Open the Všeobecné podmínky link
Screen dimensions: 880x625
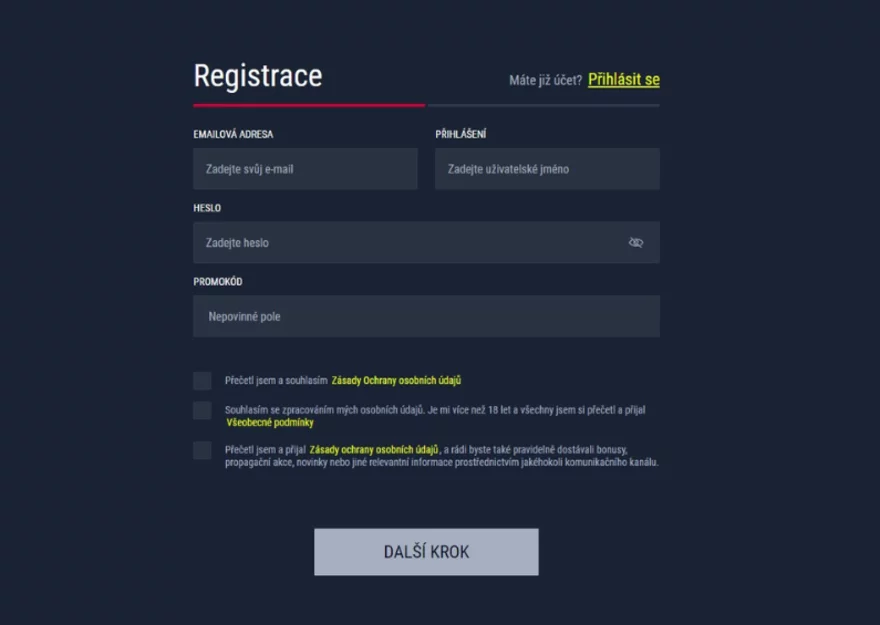click(x=270, y=423)
